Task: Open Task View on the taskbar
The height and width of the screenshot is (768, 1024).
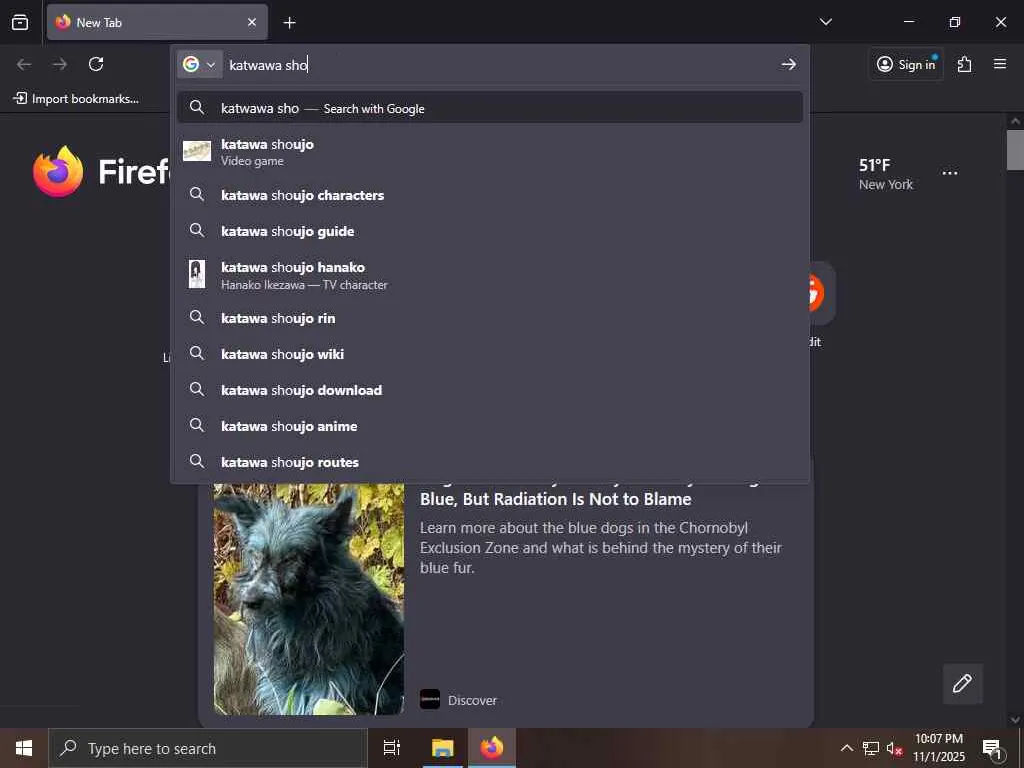Action: click(x=392, y=748)
